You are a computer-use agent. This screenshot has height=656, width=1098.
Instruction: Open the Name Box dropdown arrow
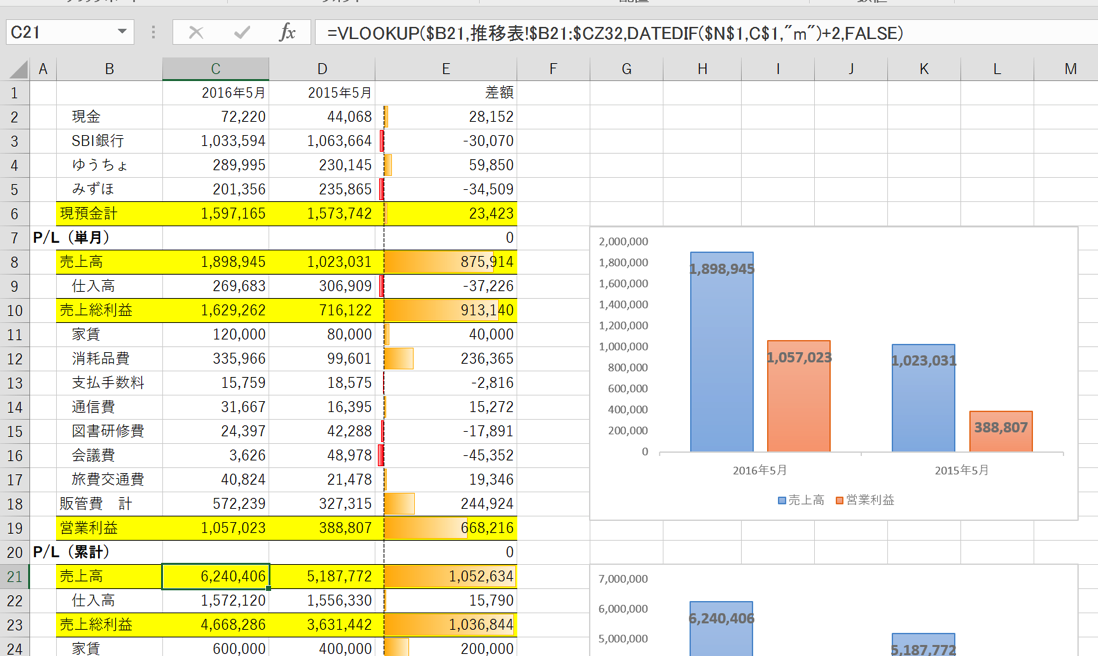122,32
